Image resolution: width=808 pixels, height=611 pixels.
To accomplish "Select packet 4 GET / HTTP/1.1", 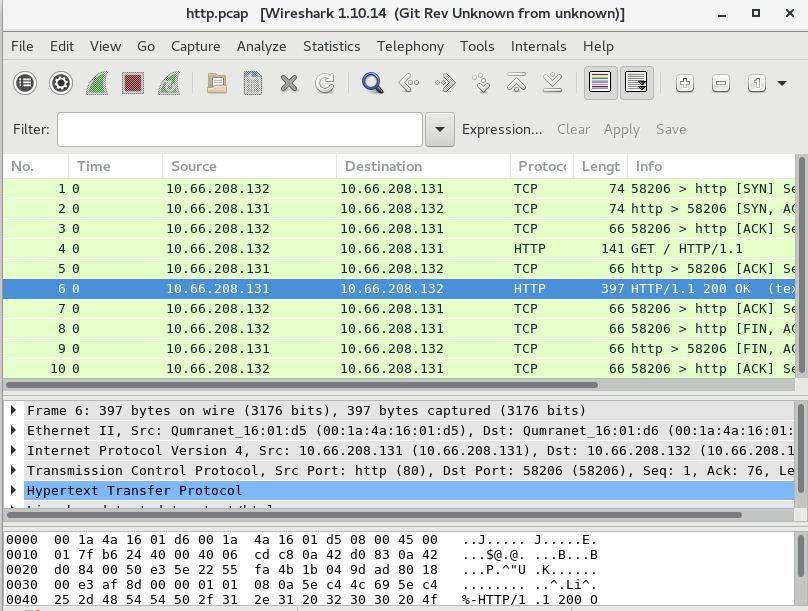I will (399, 249).
